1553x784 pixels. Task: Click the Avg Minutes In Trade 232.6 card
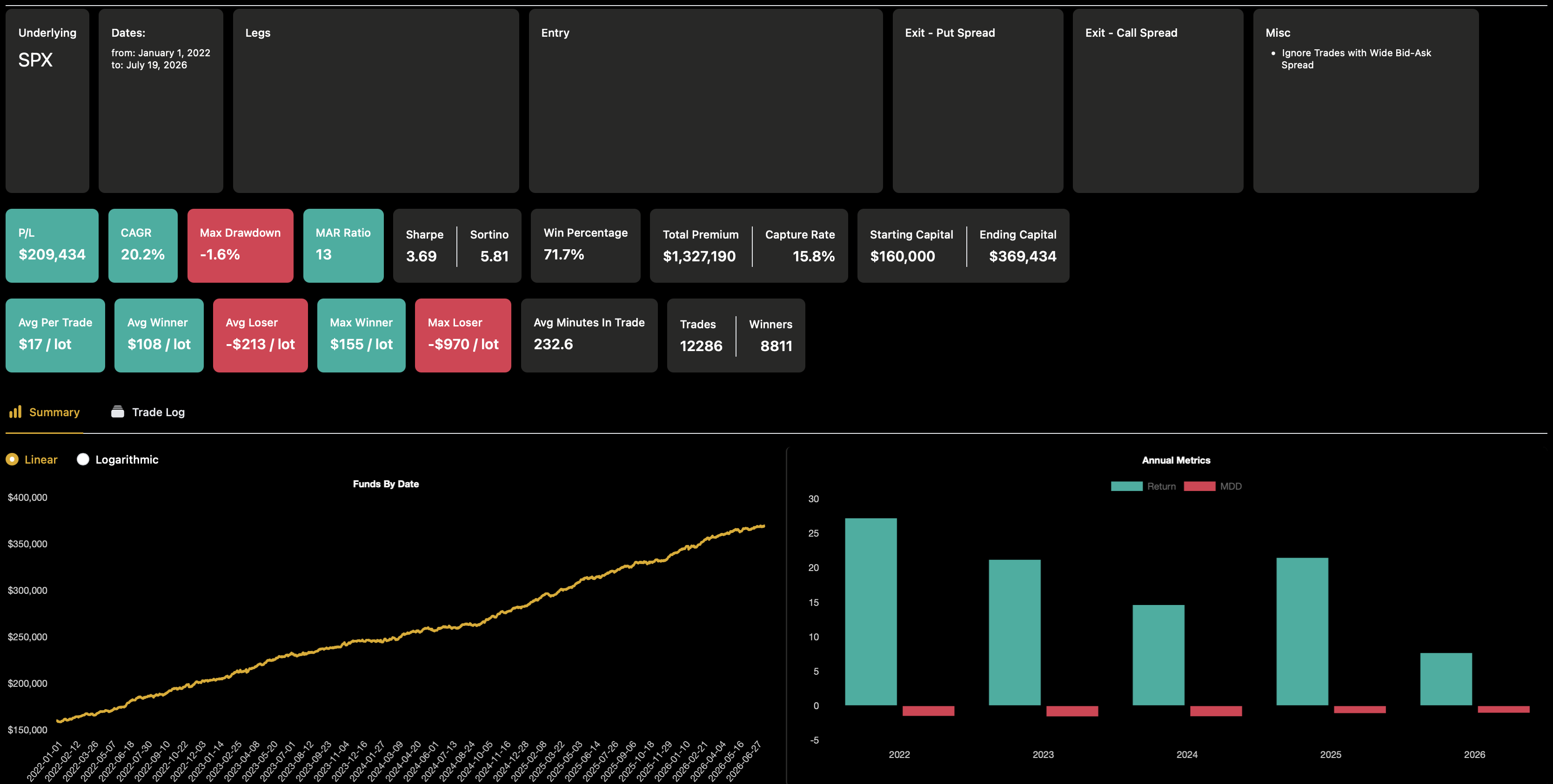click(x=589, y=335)
